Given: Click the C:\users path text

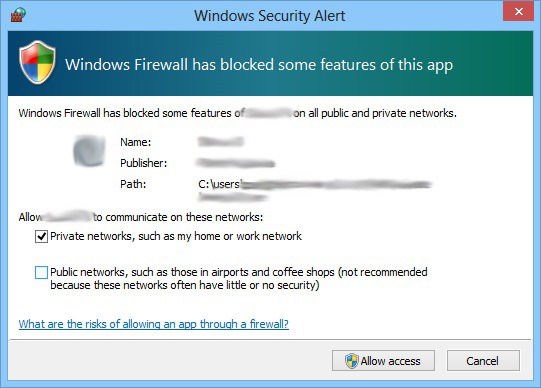Looking at the screenshot, I should pos(219,184).
